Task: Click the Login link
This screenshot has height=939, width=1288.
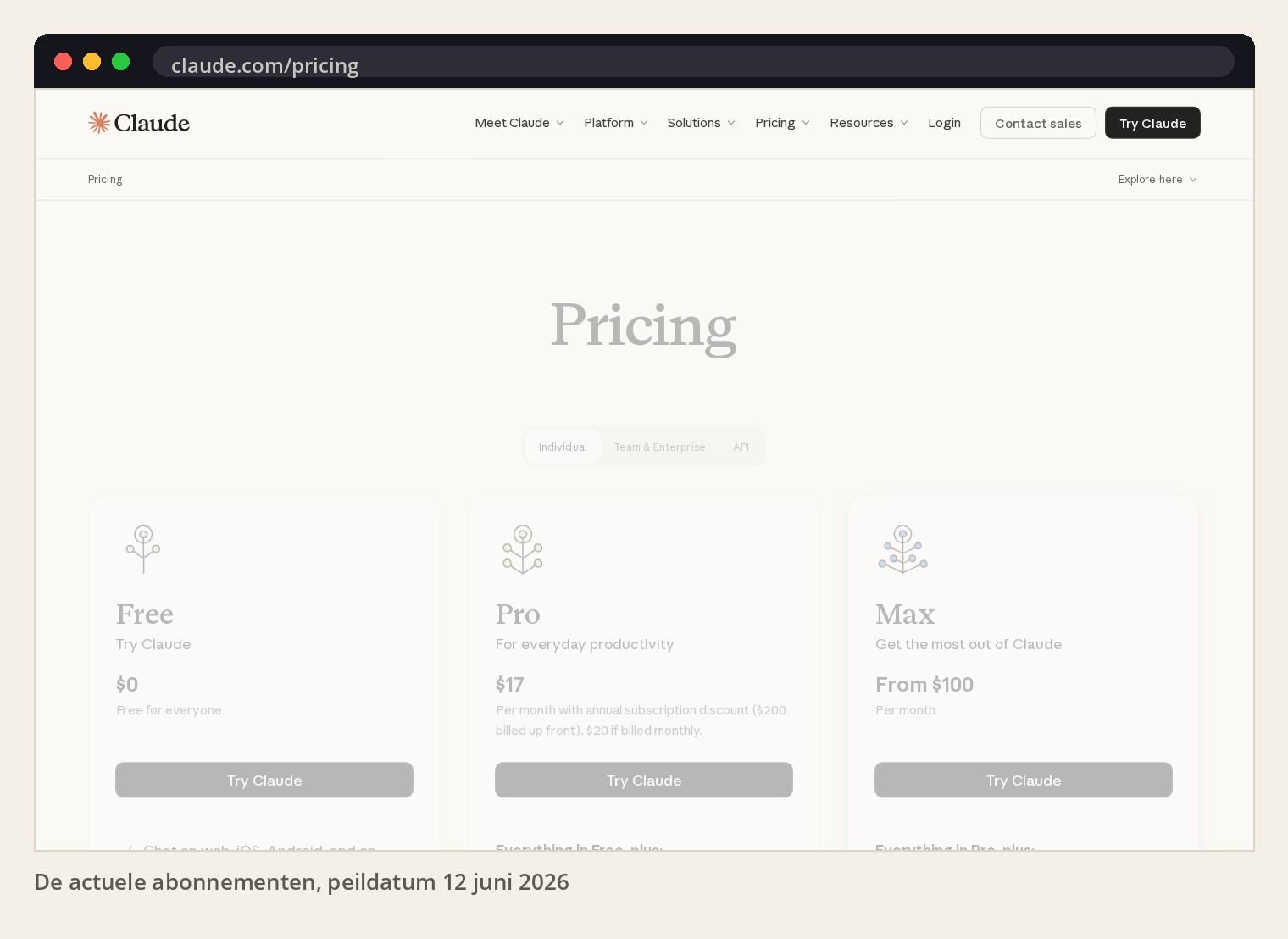Action: [944, 123]
